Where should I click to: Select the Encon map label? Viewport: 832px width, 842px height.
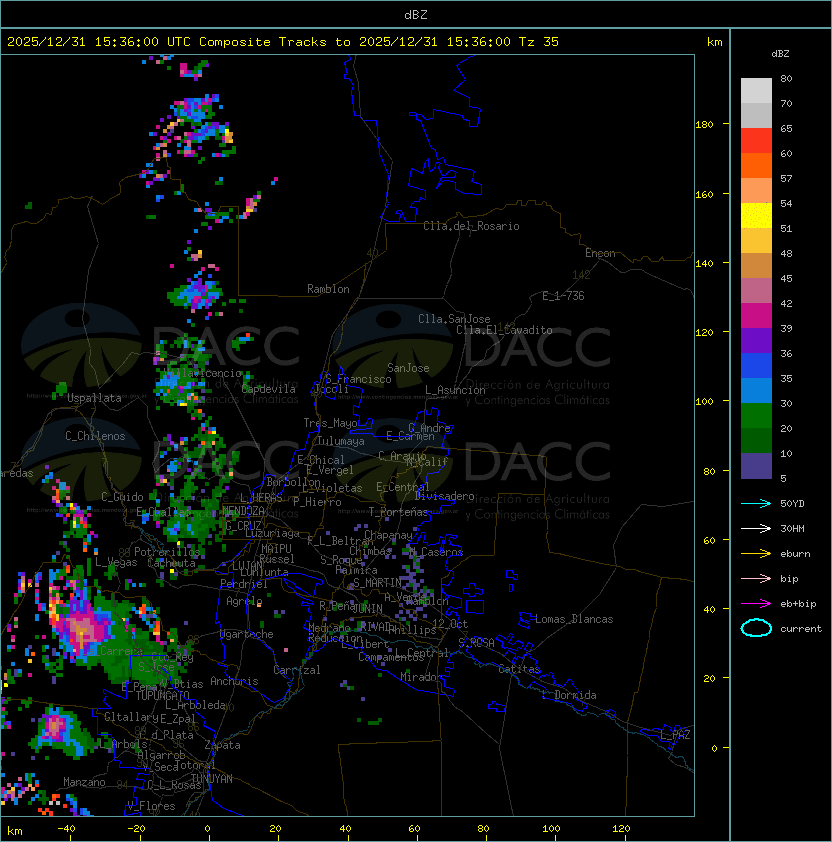pos(600,253)
